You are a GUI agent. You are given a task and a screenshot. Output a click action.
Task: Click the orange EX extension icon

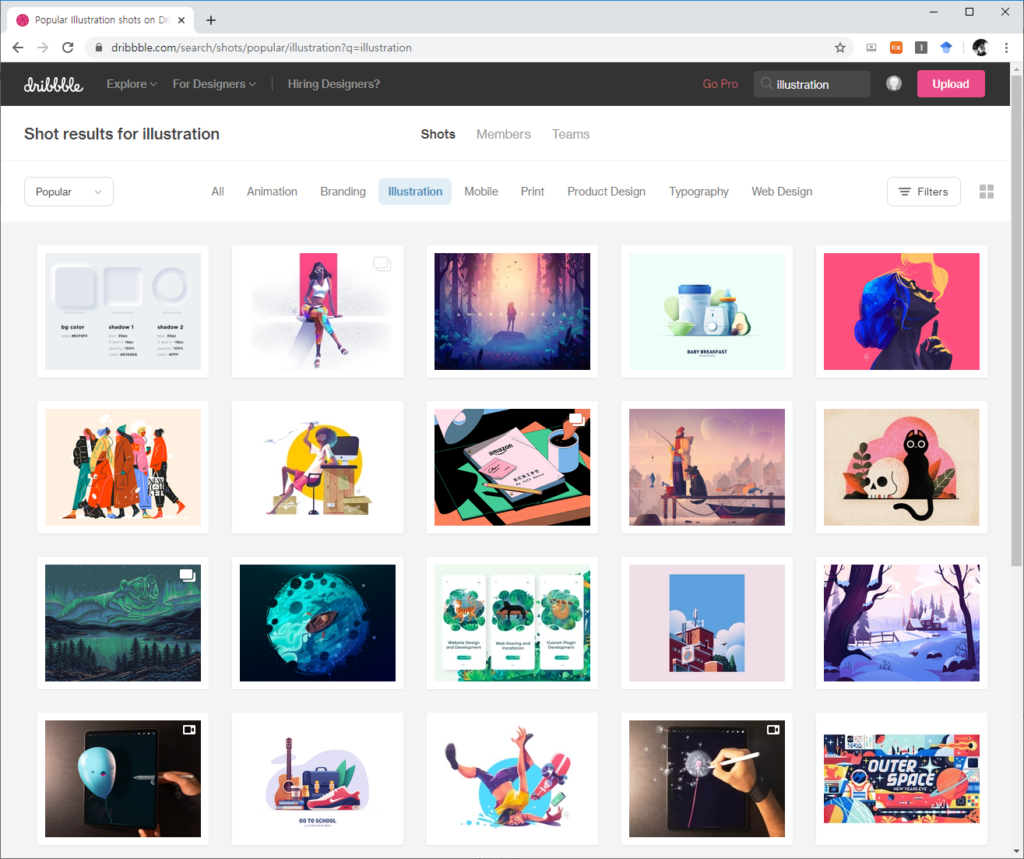pos(896,47)
